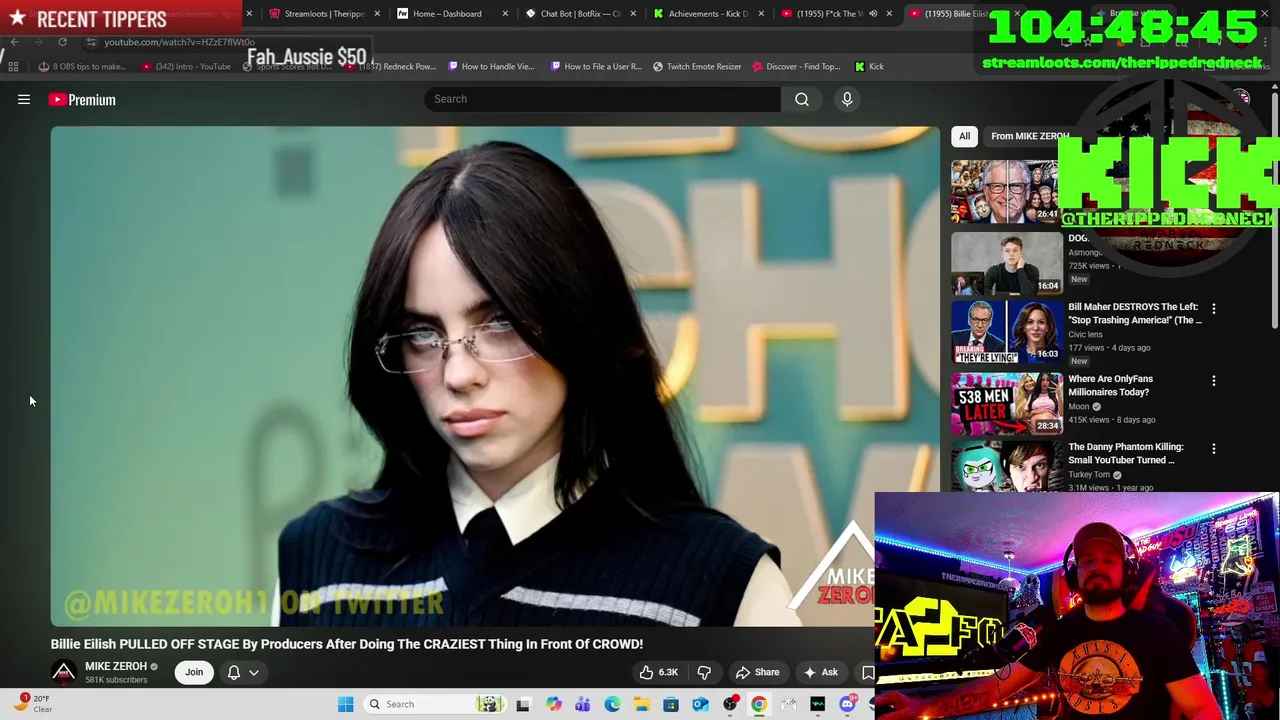This screenshot has height=720, width=1280.
Task: Select the All filter chip
Action: 964,136
